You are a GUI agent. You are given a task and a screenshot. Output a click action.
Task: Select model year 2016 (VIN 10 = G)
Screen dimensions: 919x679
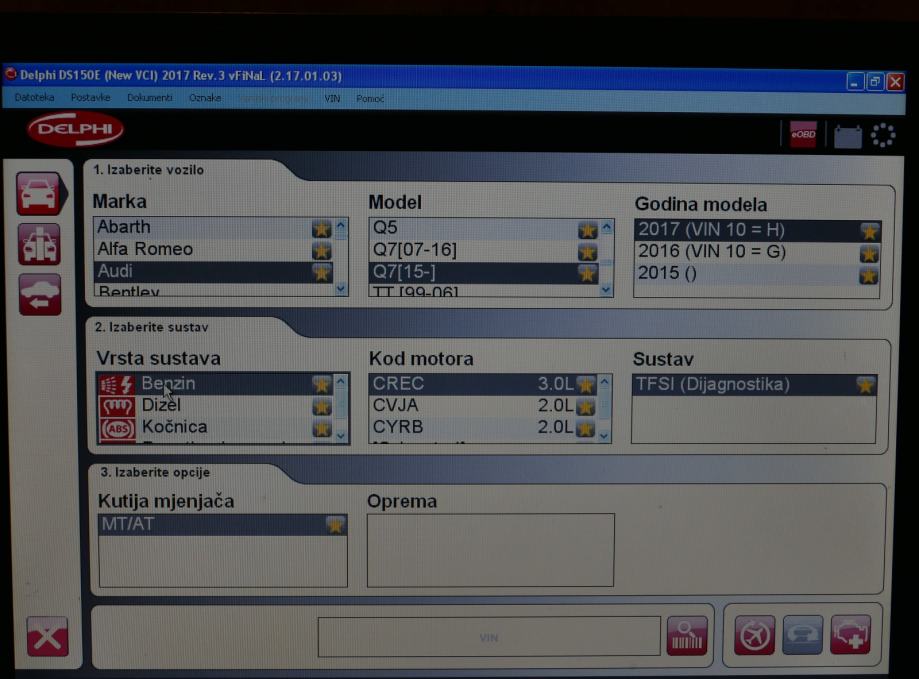point(757,253)
